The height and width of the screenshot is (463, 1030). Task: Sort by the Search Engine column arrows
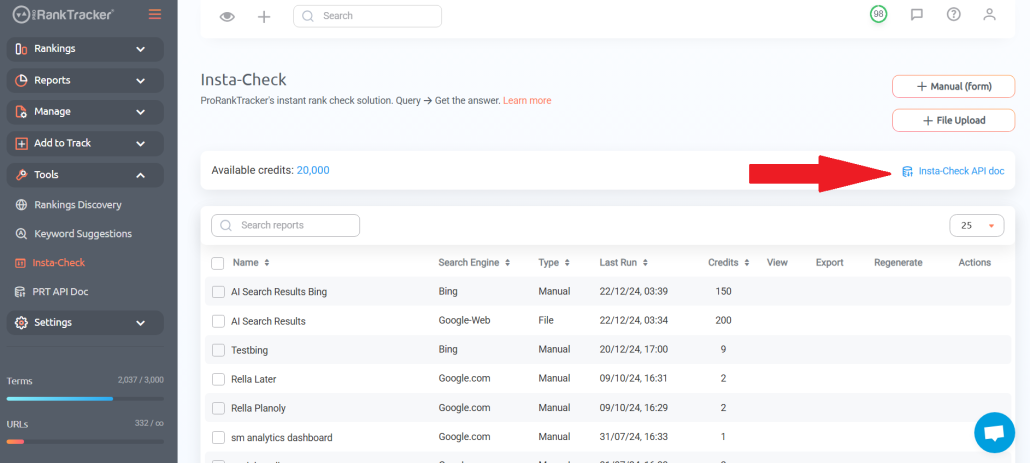506,263
